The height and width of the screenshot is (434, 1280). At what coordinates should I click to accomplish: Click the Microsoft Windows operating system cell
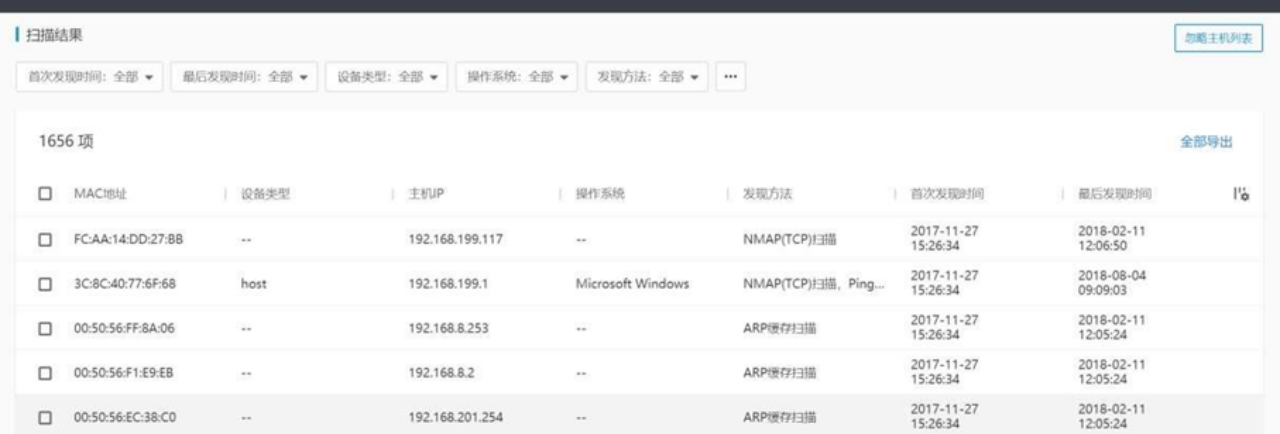pyautogui.click(x=631, y=283)
